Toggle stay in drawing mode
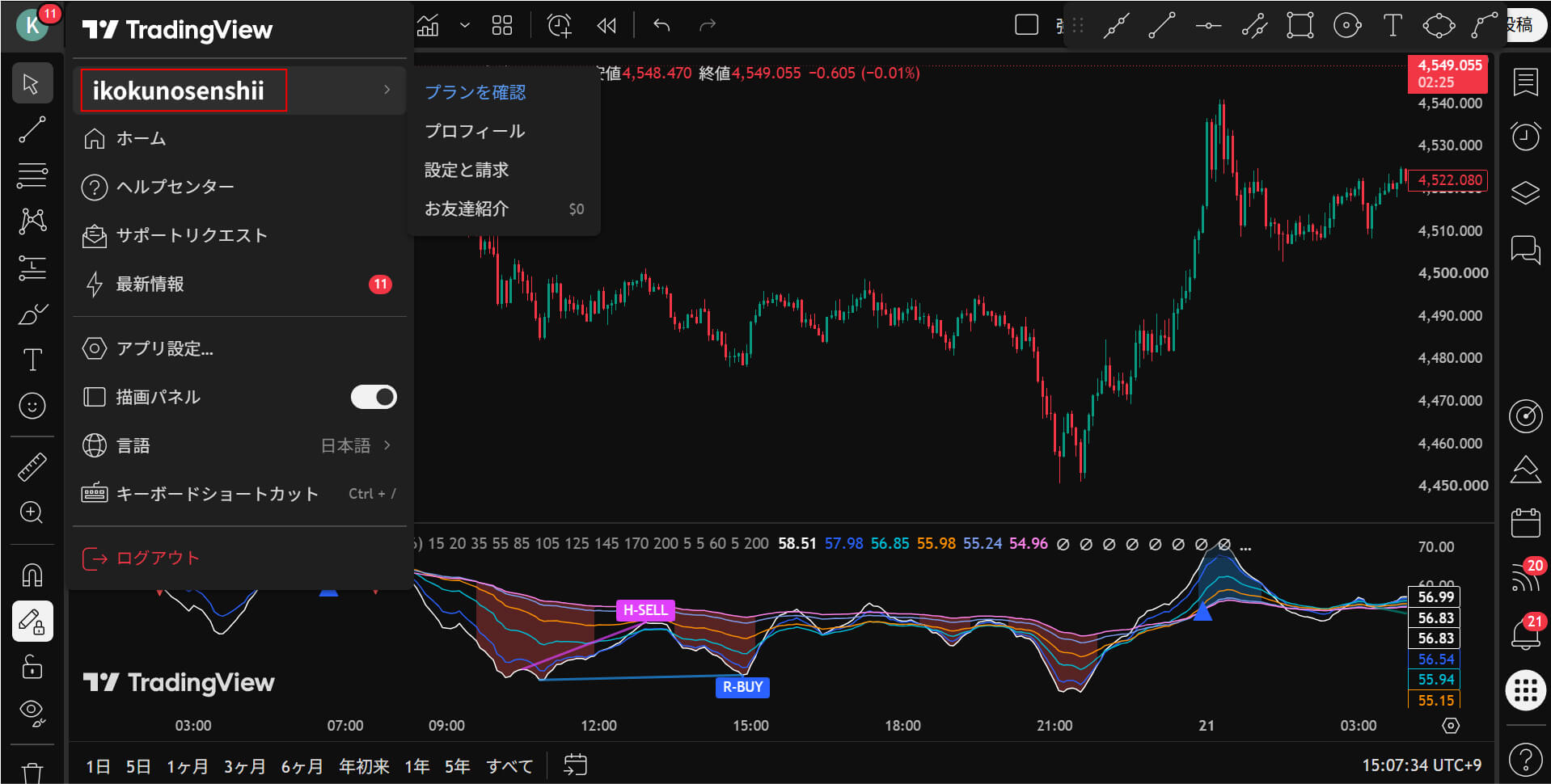The height and width of the screenshot is (784, 1551). tap(32, 622)
